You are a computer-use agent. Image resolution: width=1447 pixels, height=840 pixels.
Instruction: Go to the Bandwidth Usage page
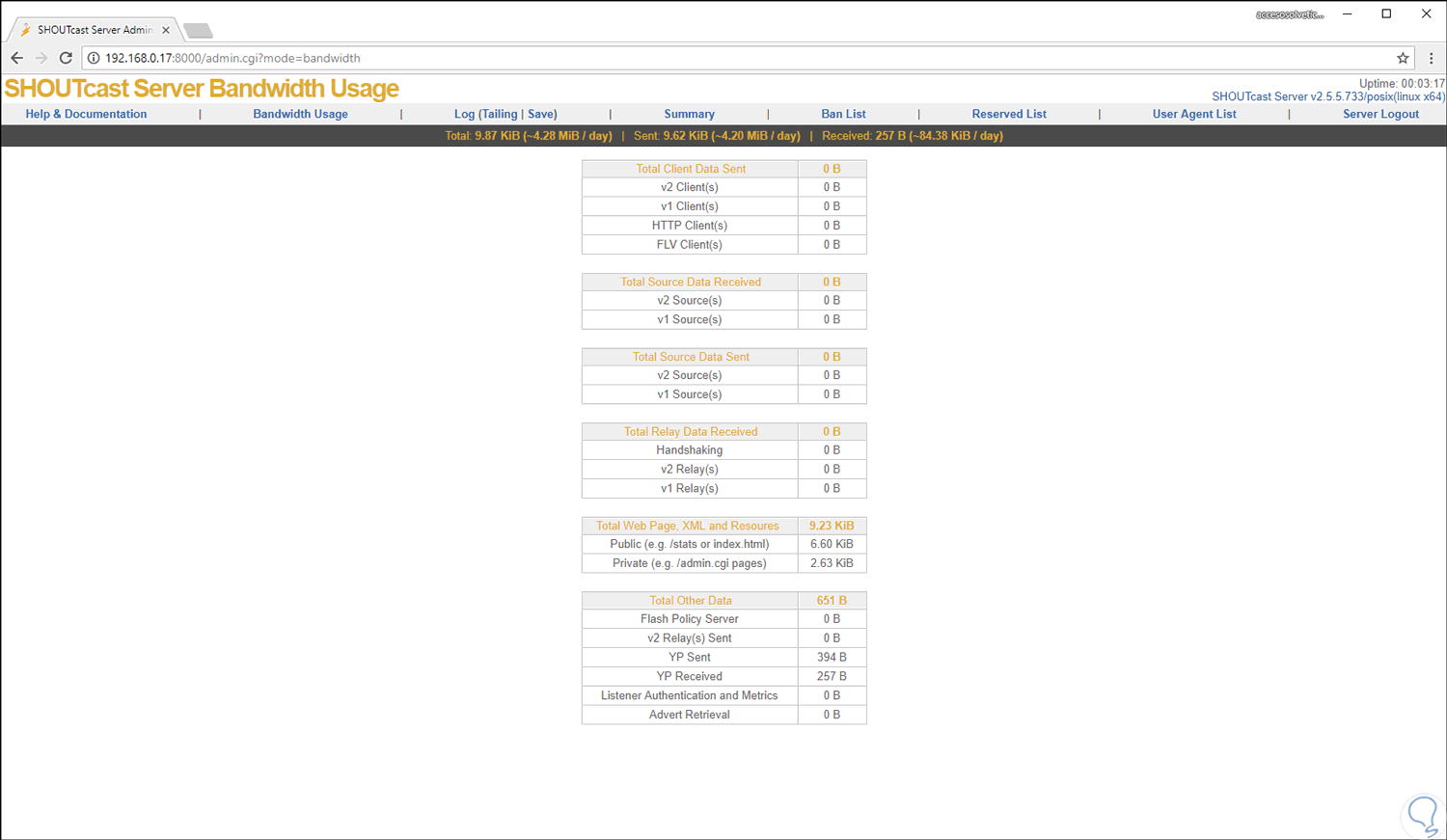click(x=300, y=114)
